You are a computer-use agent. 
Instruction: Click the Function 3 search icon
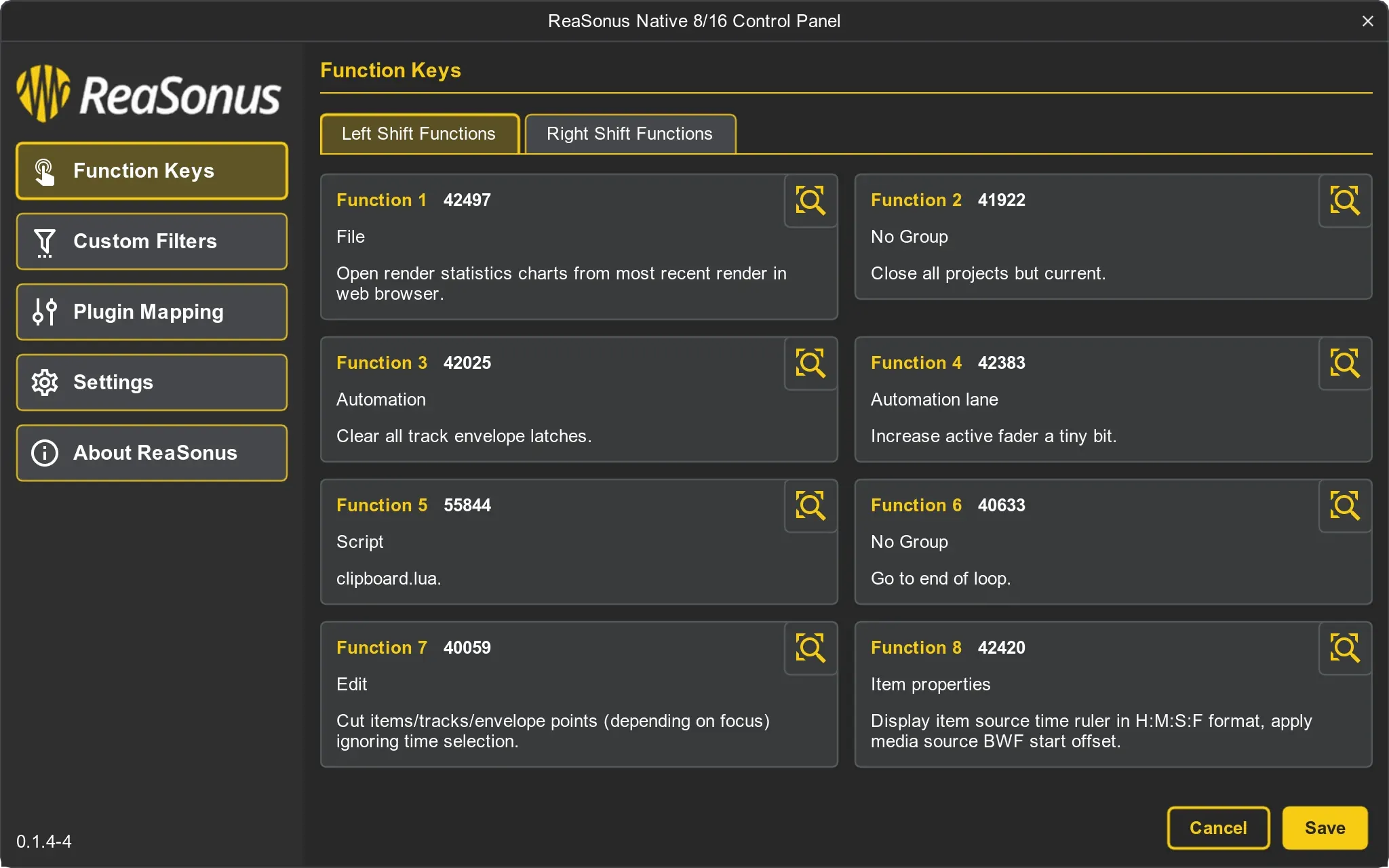(810, 363)
